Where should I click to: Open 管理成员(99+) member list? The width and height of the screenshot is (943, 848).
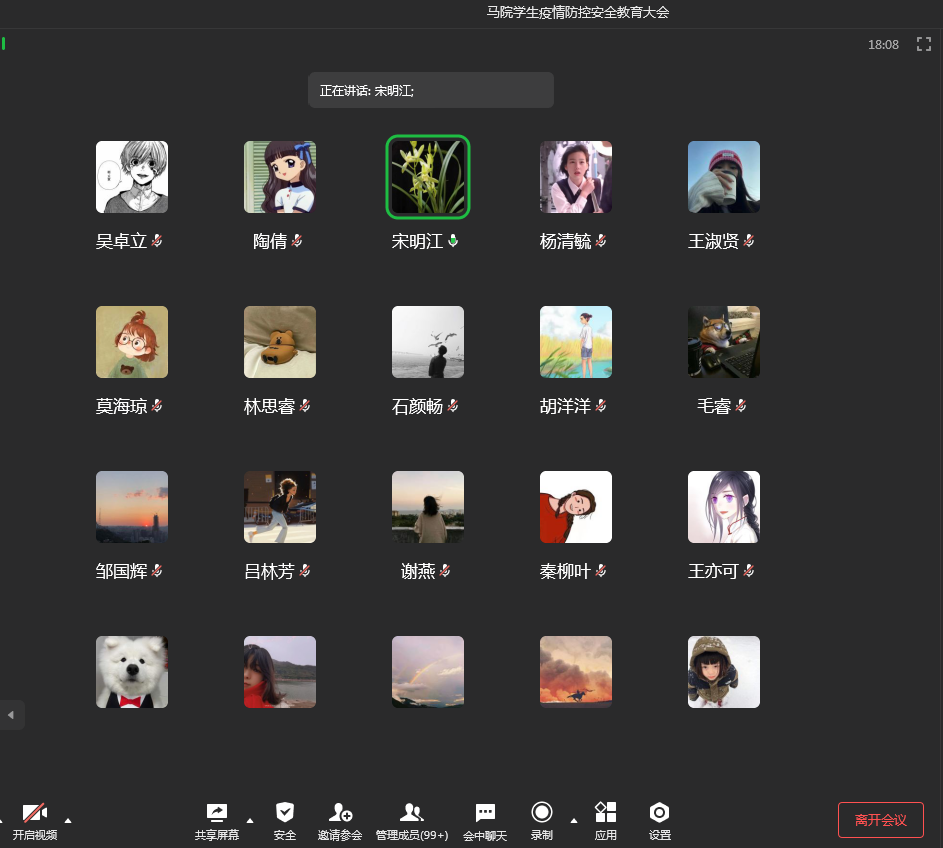pyautogui.click(x=412, y=821)
